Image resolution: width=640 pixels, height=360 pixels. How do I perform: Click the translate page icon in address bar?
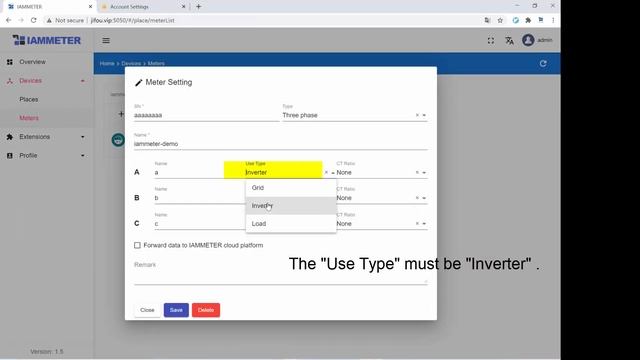[487, 20]
